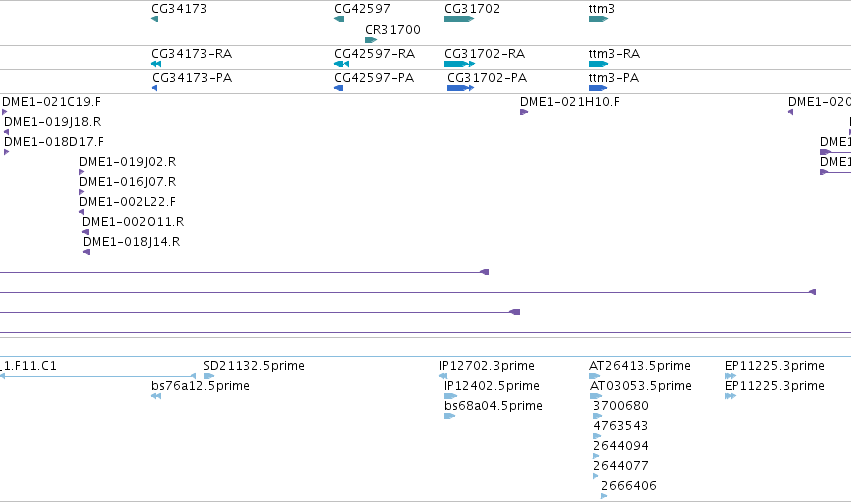Select the bs76a12.5prime EST
Viewport: 851px width, 502px height.
156,396
